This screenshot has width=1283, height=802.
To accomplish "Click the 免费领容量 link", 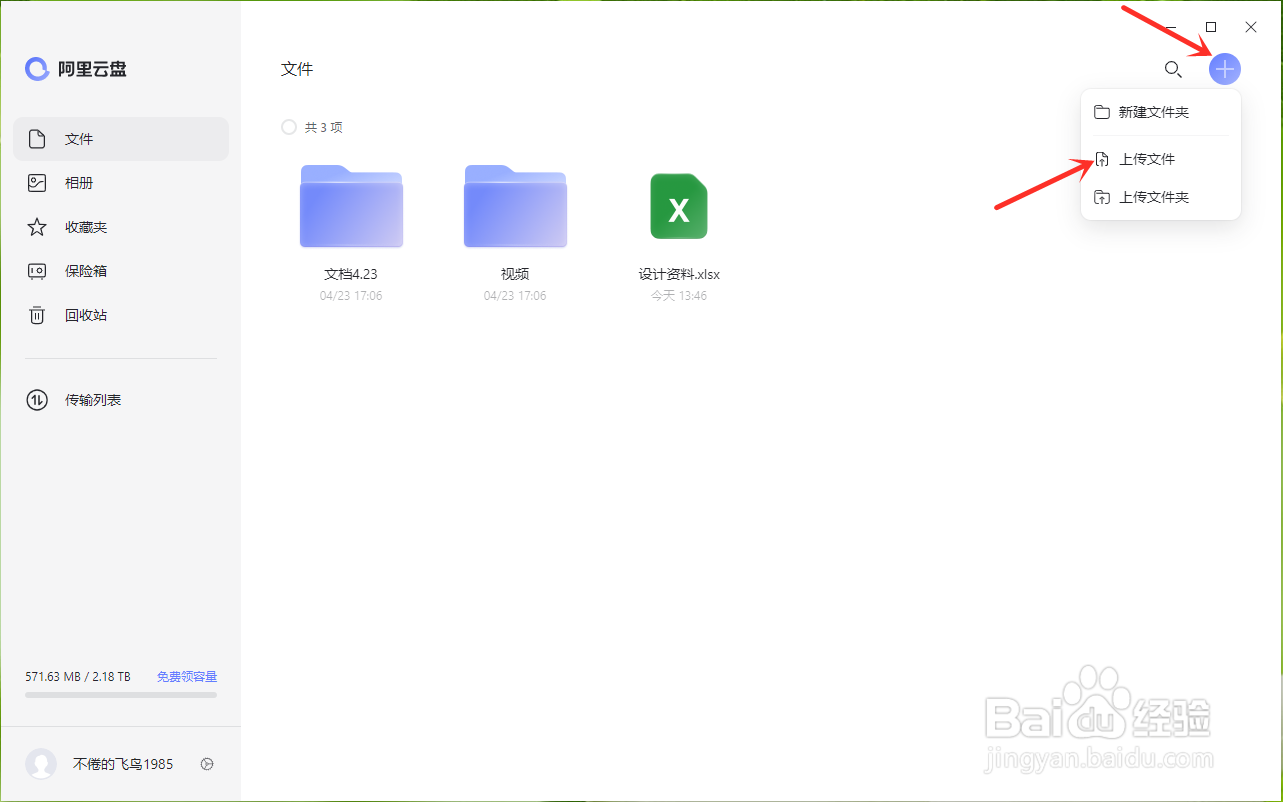I will pyautogui.click(x=186, y=676).
